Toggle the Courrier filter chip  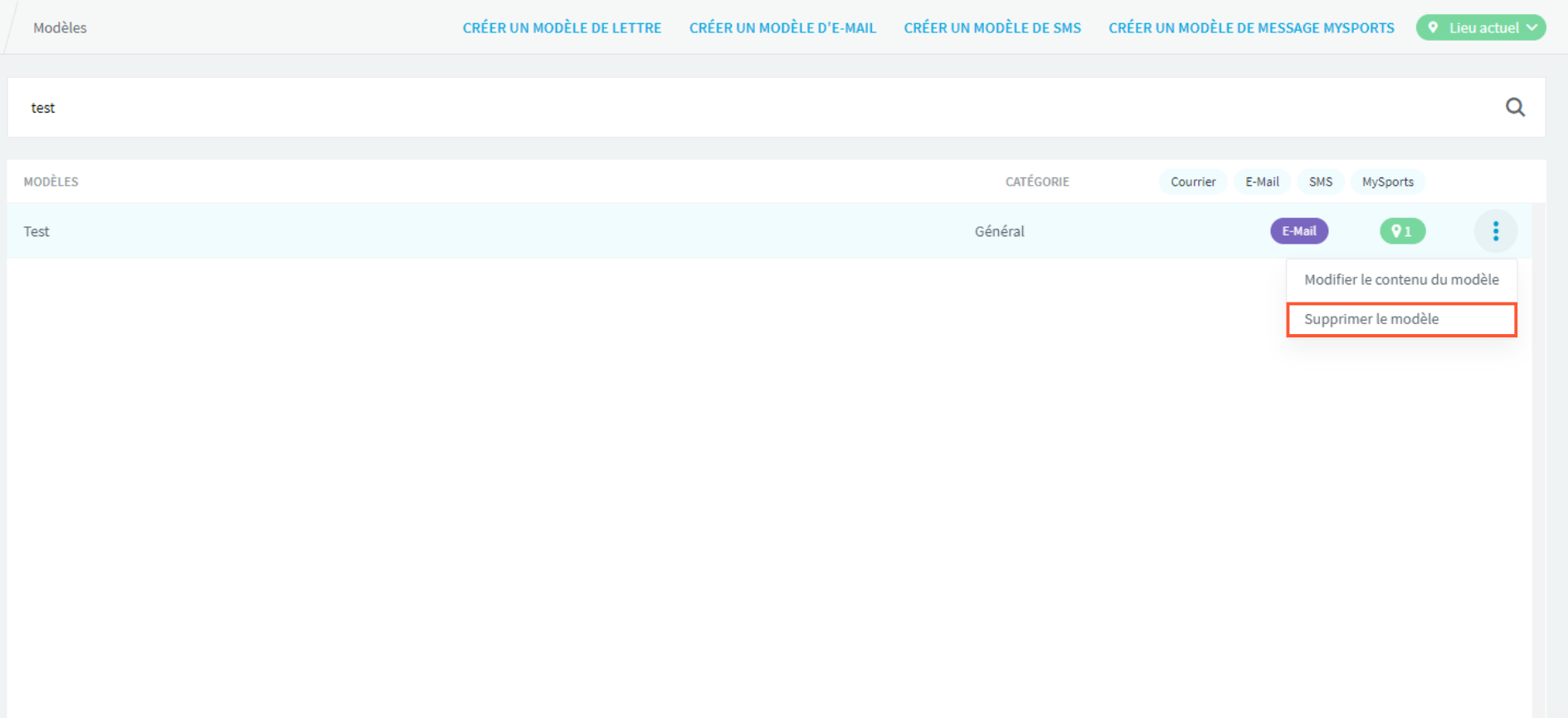click(1193, 182)
